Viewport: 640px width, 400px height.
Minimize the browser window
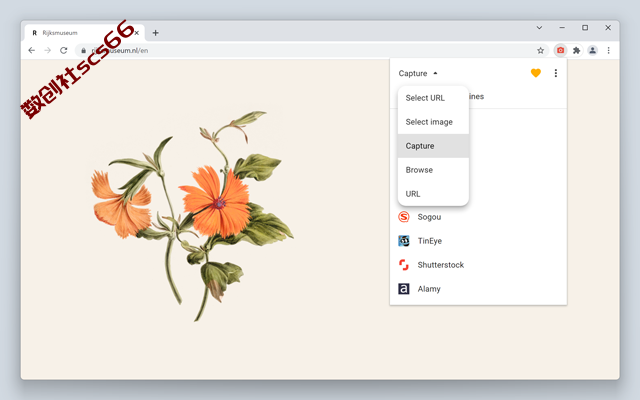click(x=562, y=27)
